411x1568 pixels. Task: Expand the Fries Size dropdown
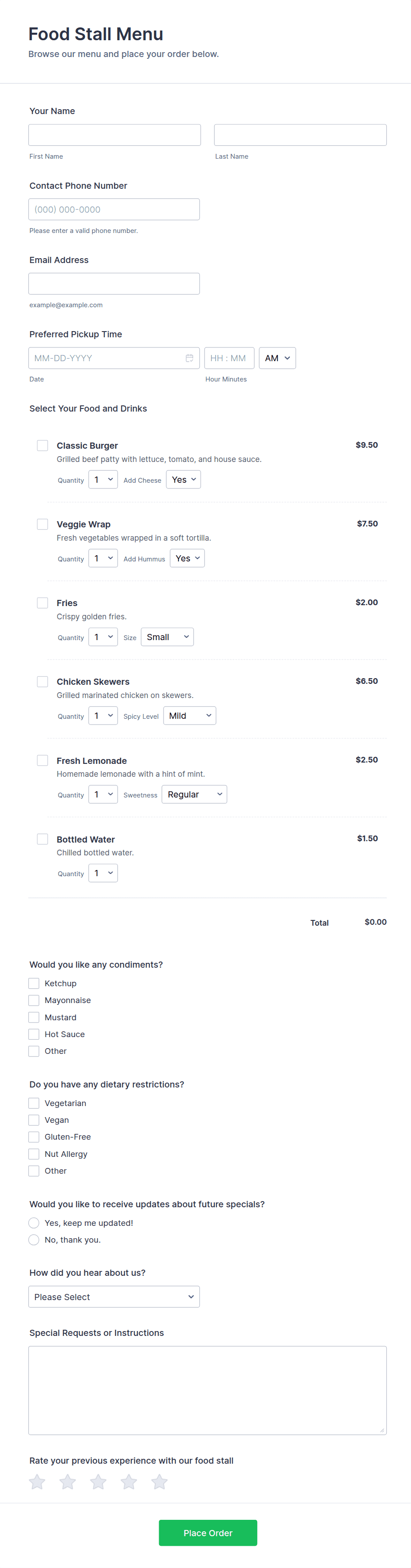(167, 637)
